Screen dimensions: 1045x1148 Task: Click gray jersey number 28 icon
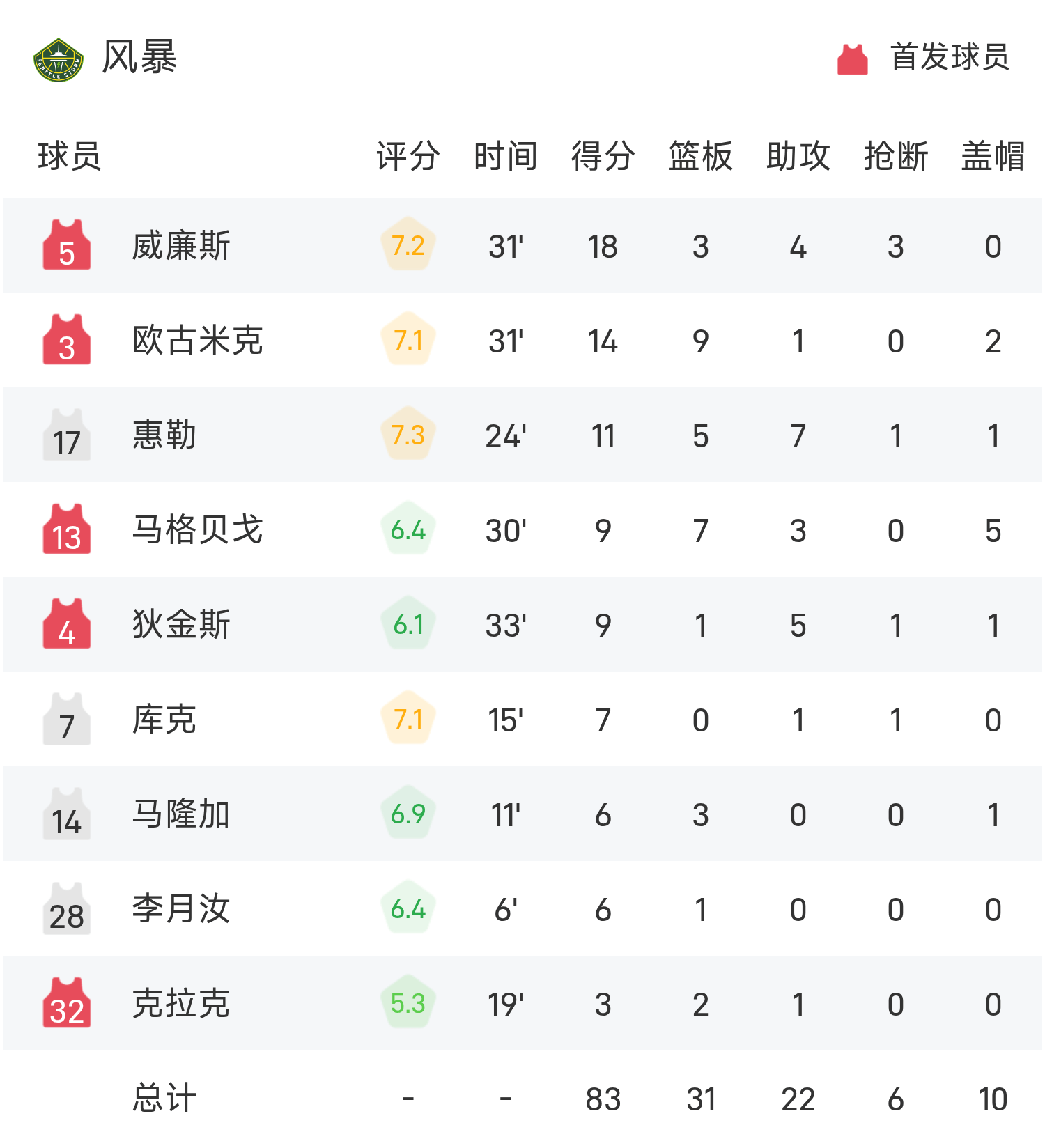pos(67,909)
